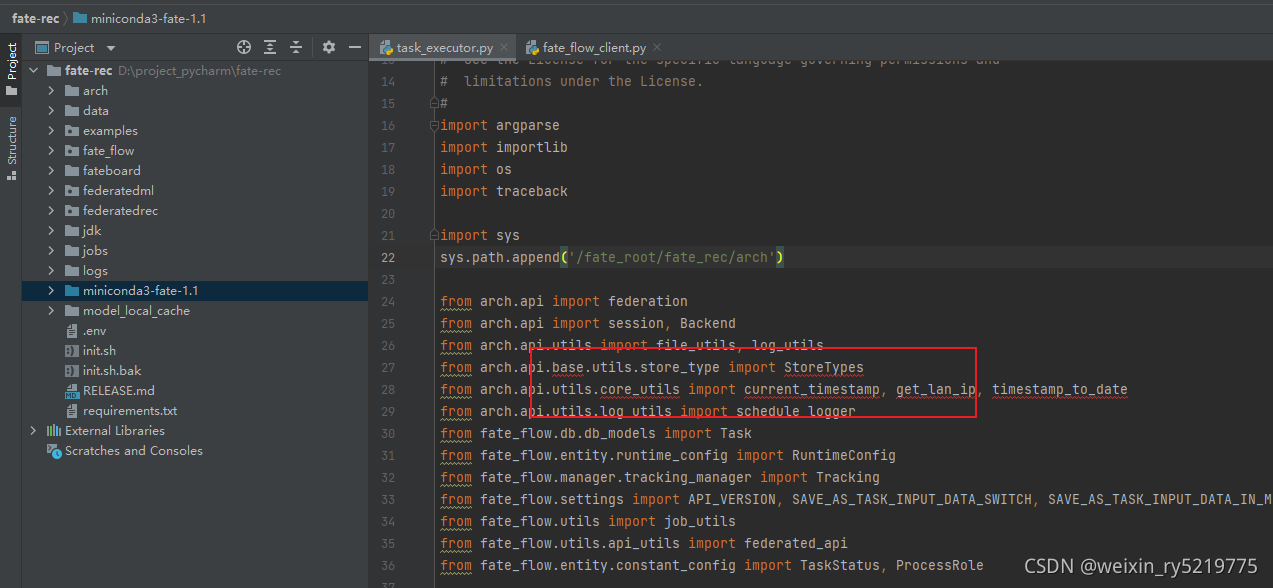Click the locate-in-project target icon
Screen dimensions: 1273x588
pos(243,47)
